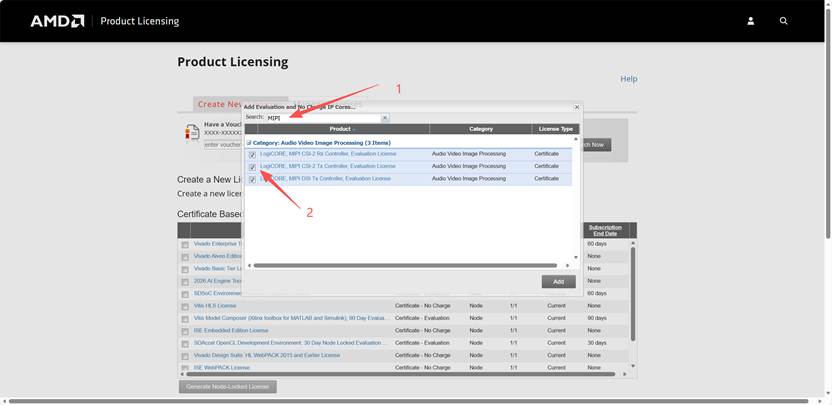Click the dialog's horizontal scrollbar
This screenshot has width=832, height=405.
click(x=405, y=265)
